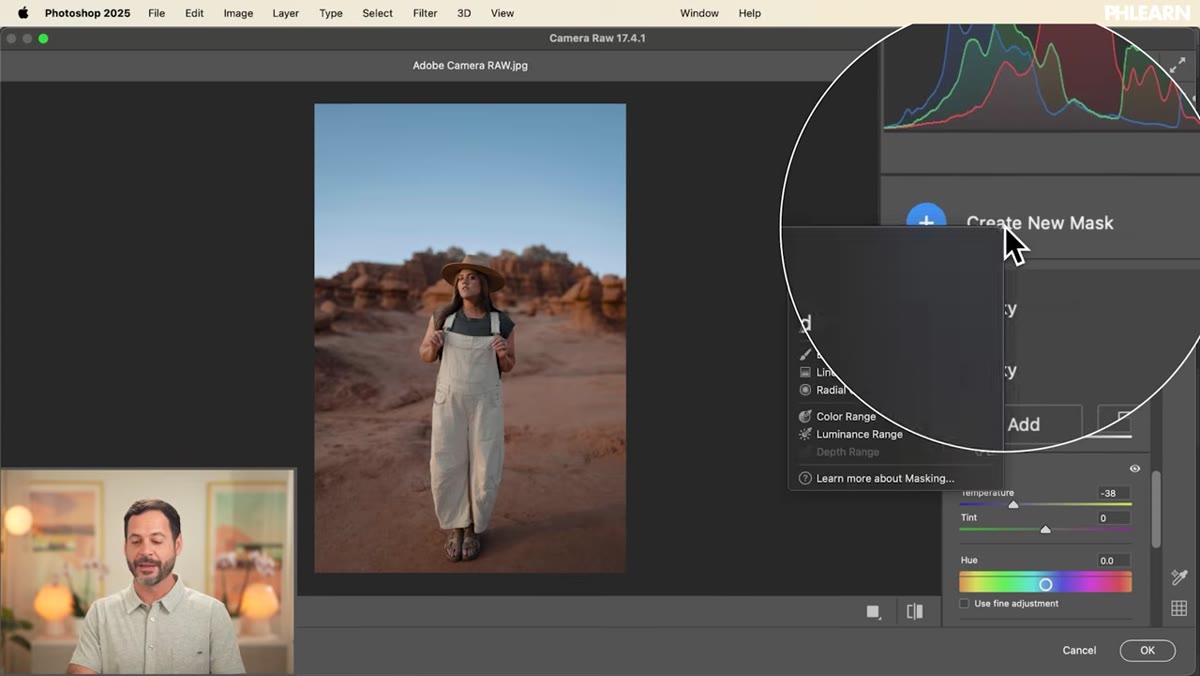Open the 3D menu
The height and width of the screenshot is (676, 1200).
[464, 13]
